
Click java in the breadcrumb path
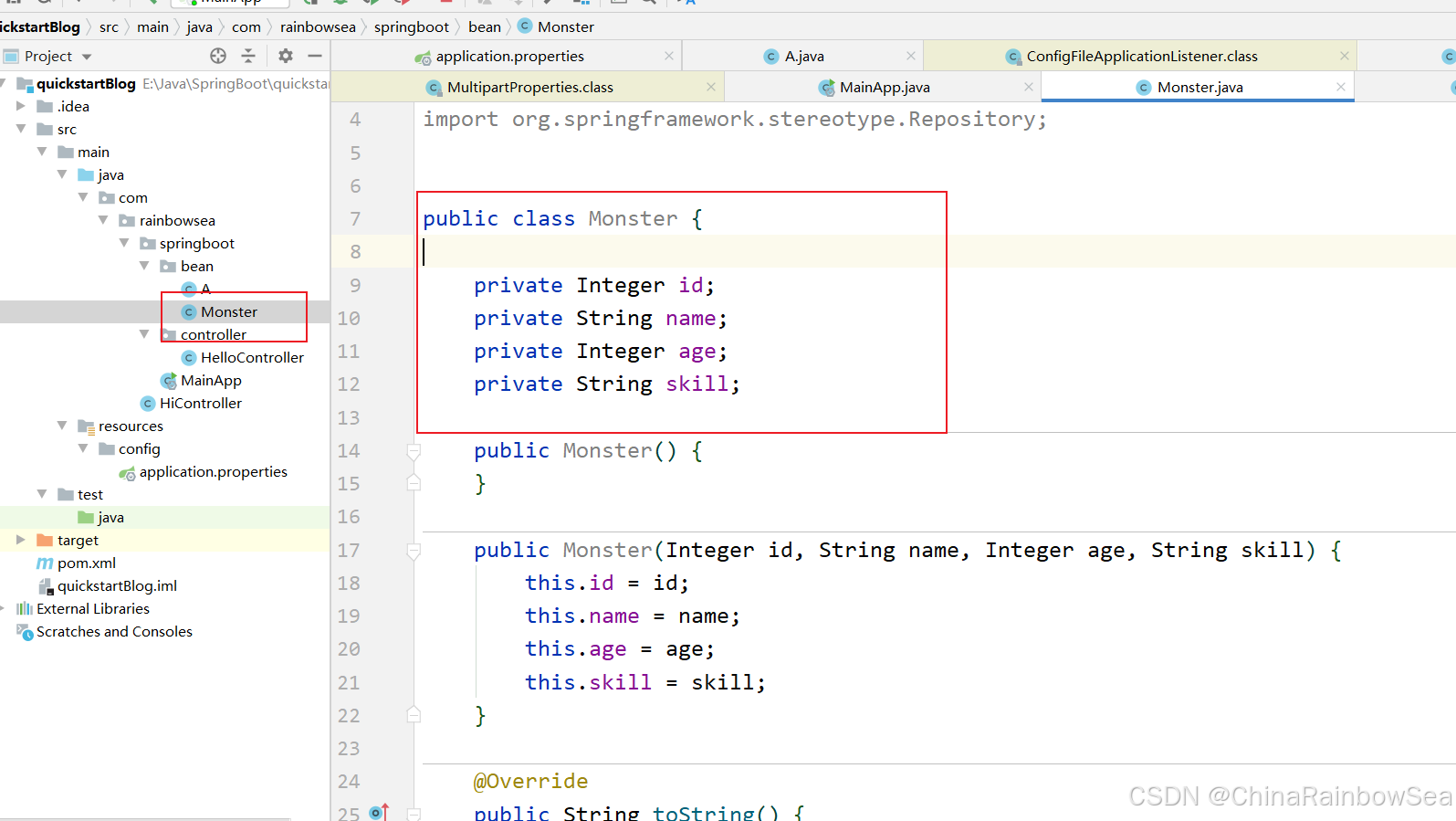(199, 26)
